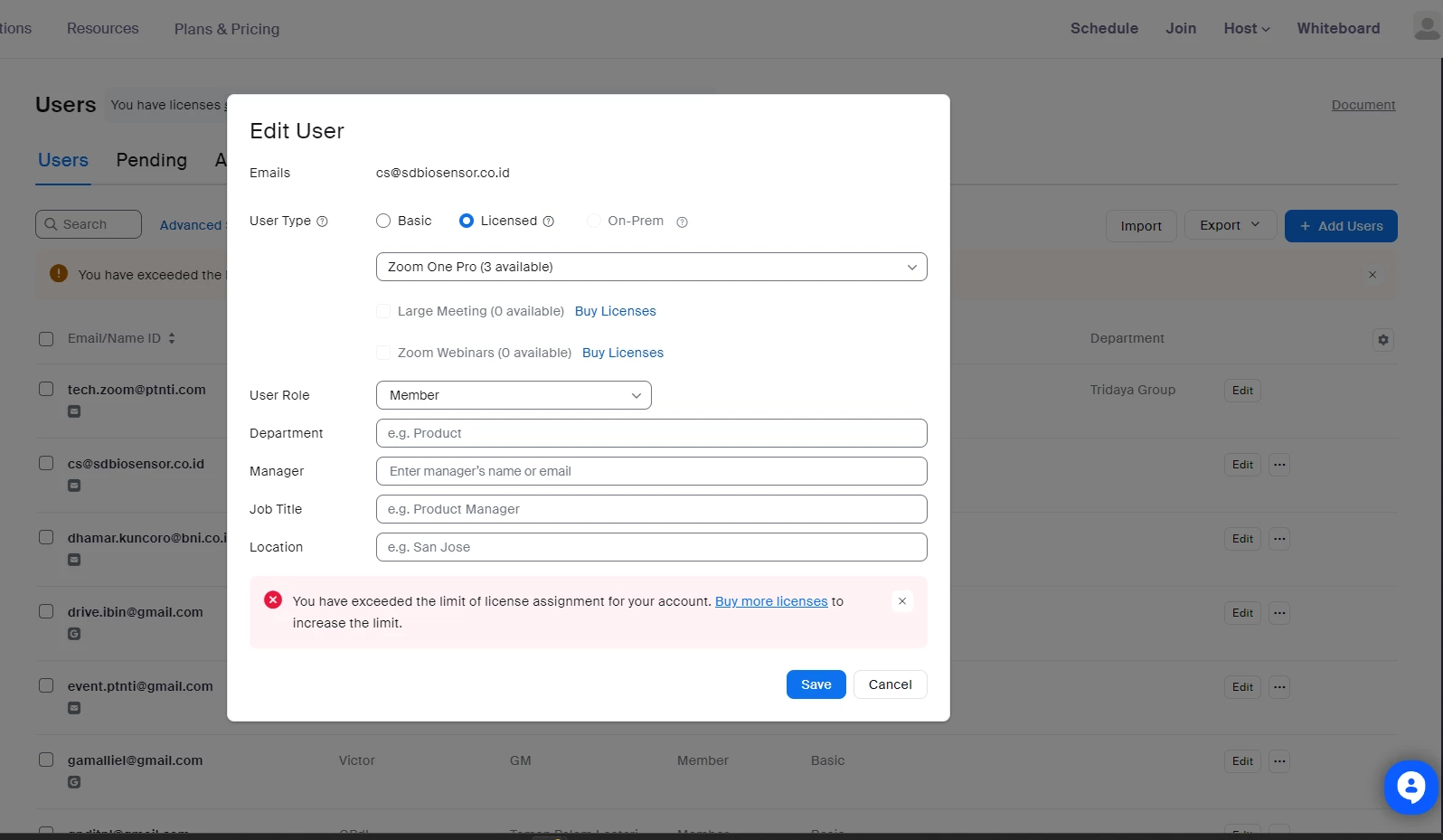
Task: Click the Import button
Action: click(x=1141, y=226)
